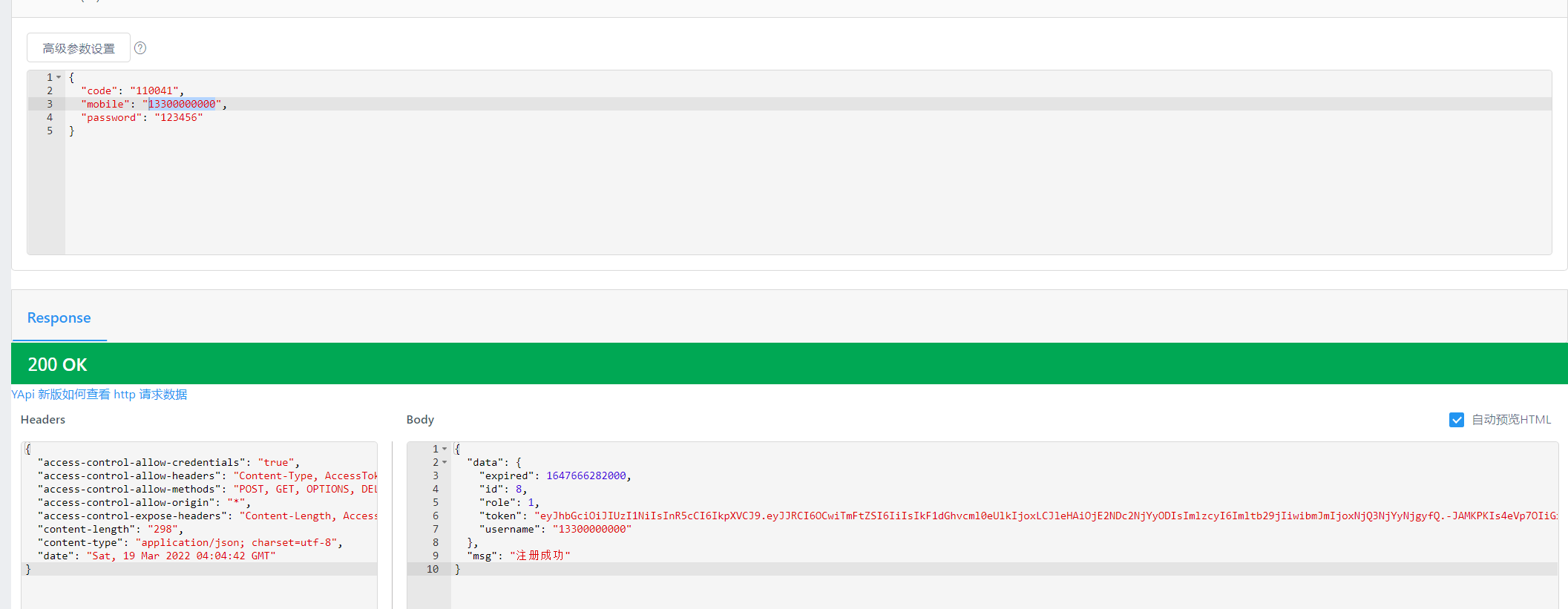The image size is (1568, 609).
Task: Click line number 10 in response body gutter
Action: [433, 569]
